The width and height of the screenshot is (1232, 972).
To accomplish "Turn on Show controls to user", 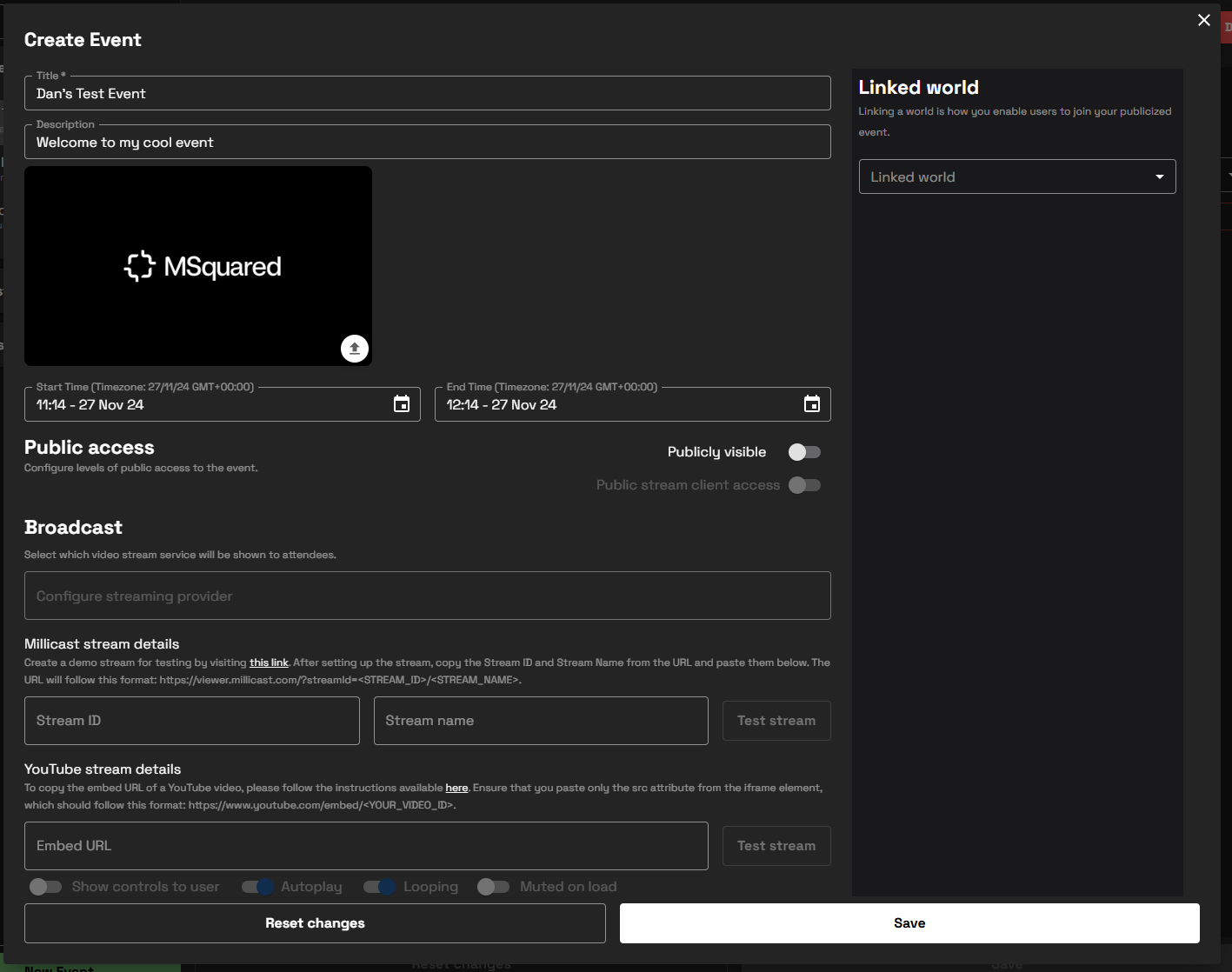I will pyautogui.click(x=46, y=887).
